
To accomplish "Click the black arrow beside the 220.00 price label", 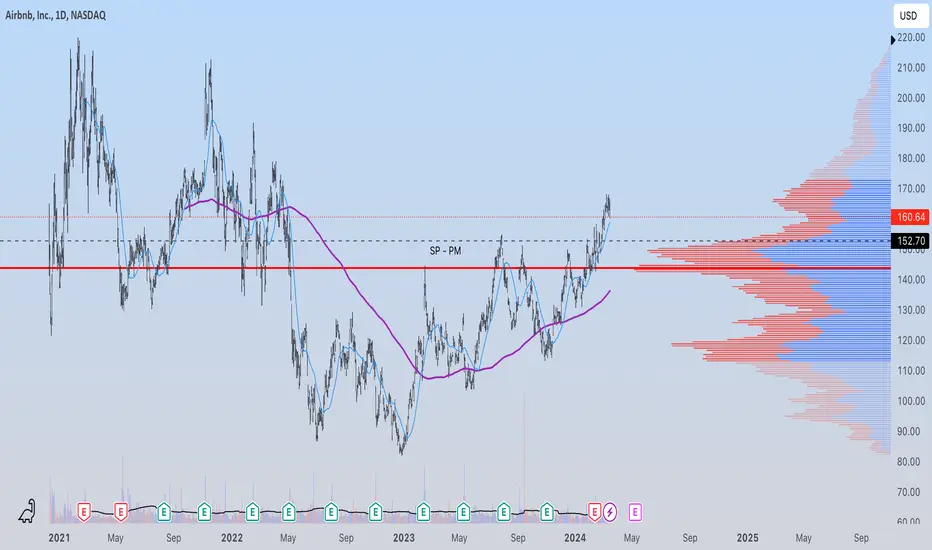I will click(893, 40).
